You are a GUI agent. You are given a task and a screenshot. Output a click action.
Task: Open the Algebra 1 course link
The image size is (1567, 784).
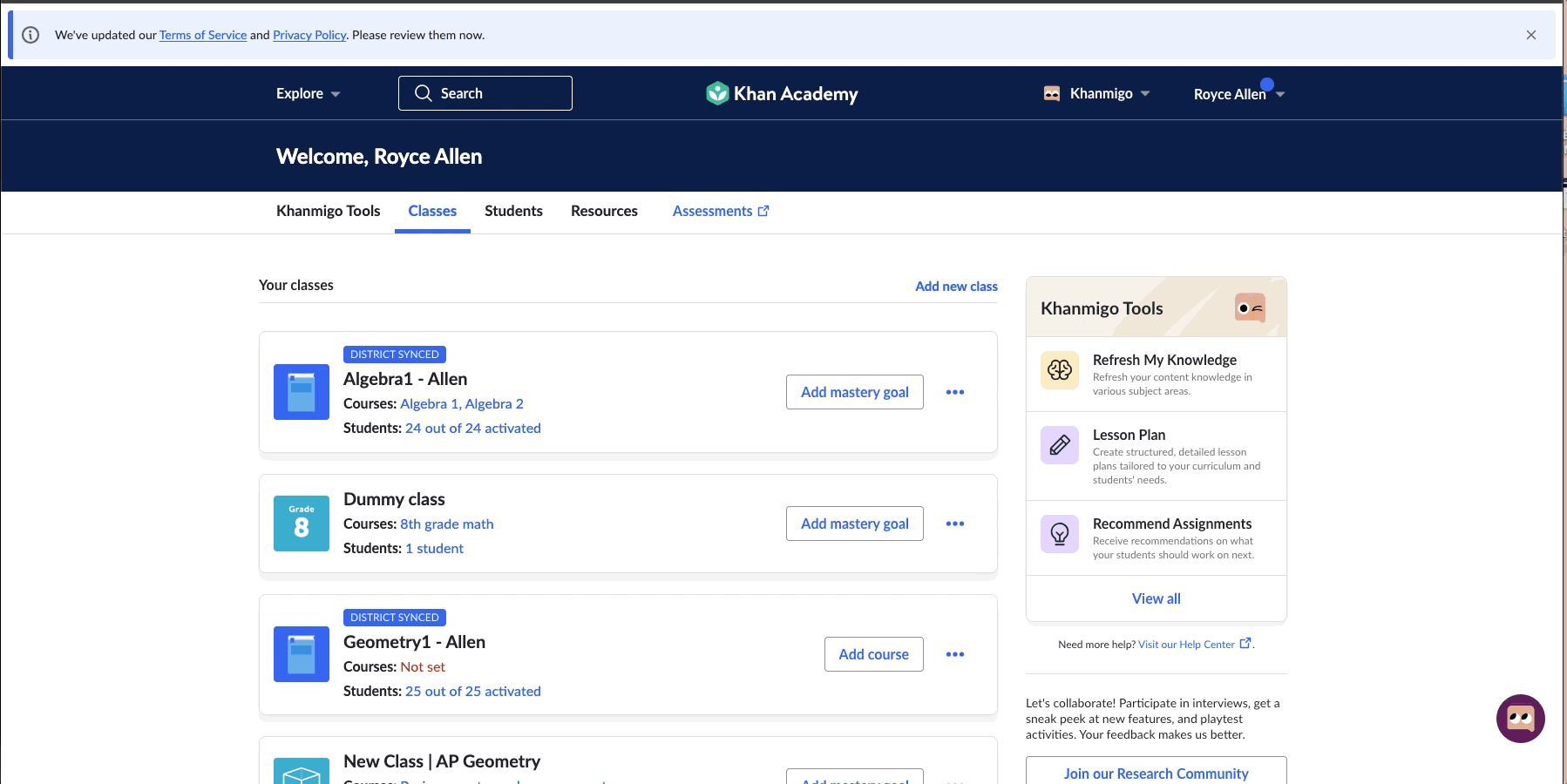pyautogui.click(x=429, y=404)
